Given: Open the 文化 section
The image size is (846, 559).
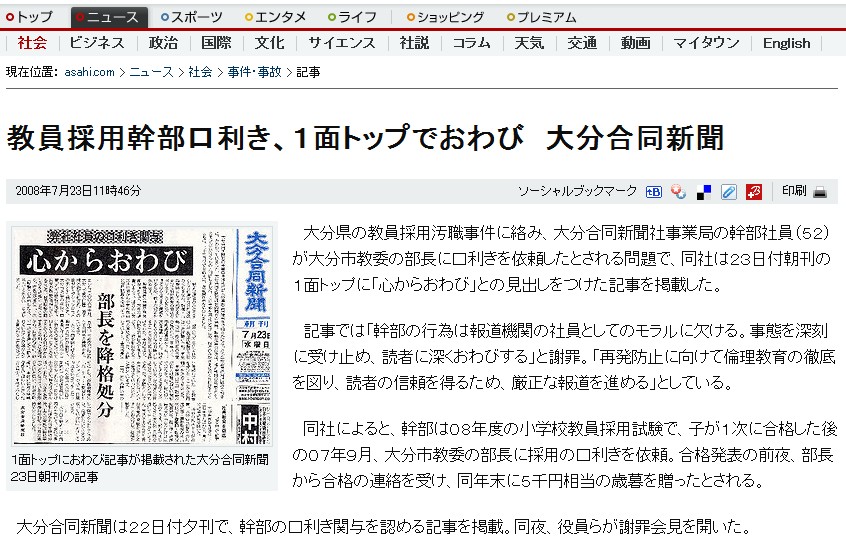Looking at the screenshot, I should 269,43.
